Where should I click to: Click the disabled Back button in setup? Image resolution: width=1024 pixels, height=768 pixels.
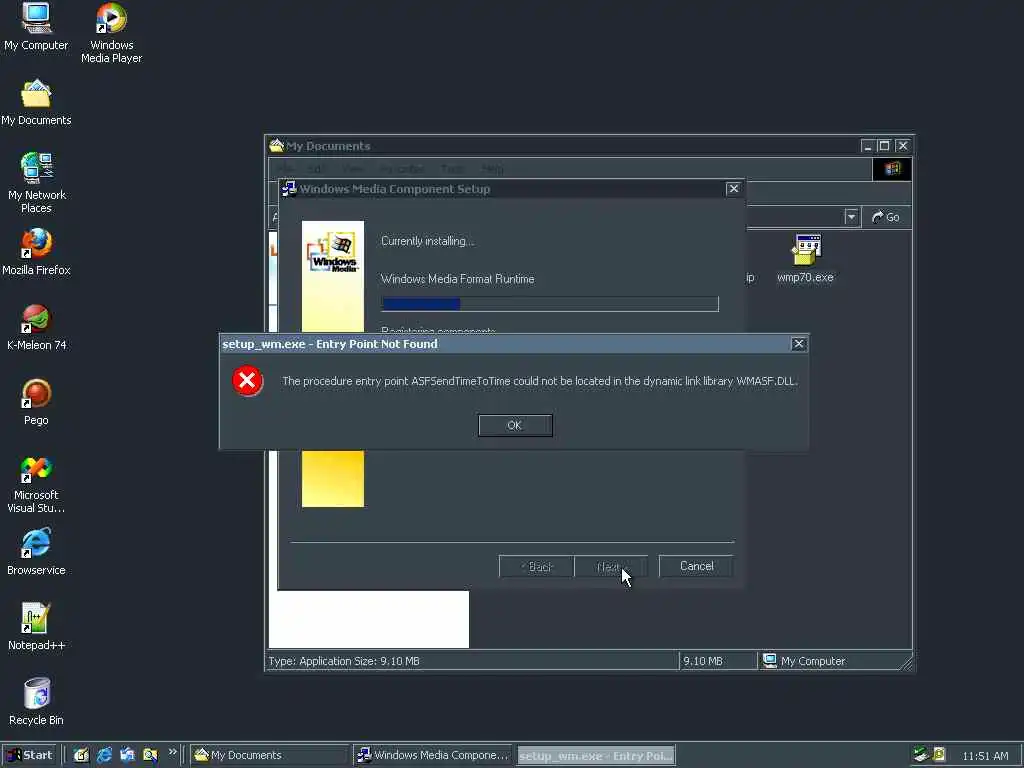[x=536, y=566]
